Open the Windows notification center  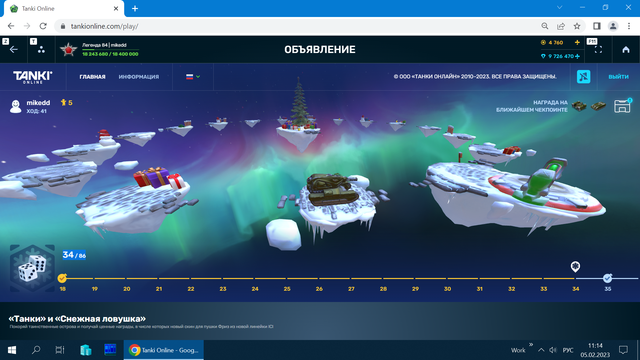click(x=623, y=350)
